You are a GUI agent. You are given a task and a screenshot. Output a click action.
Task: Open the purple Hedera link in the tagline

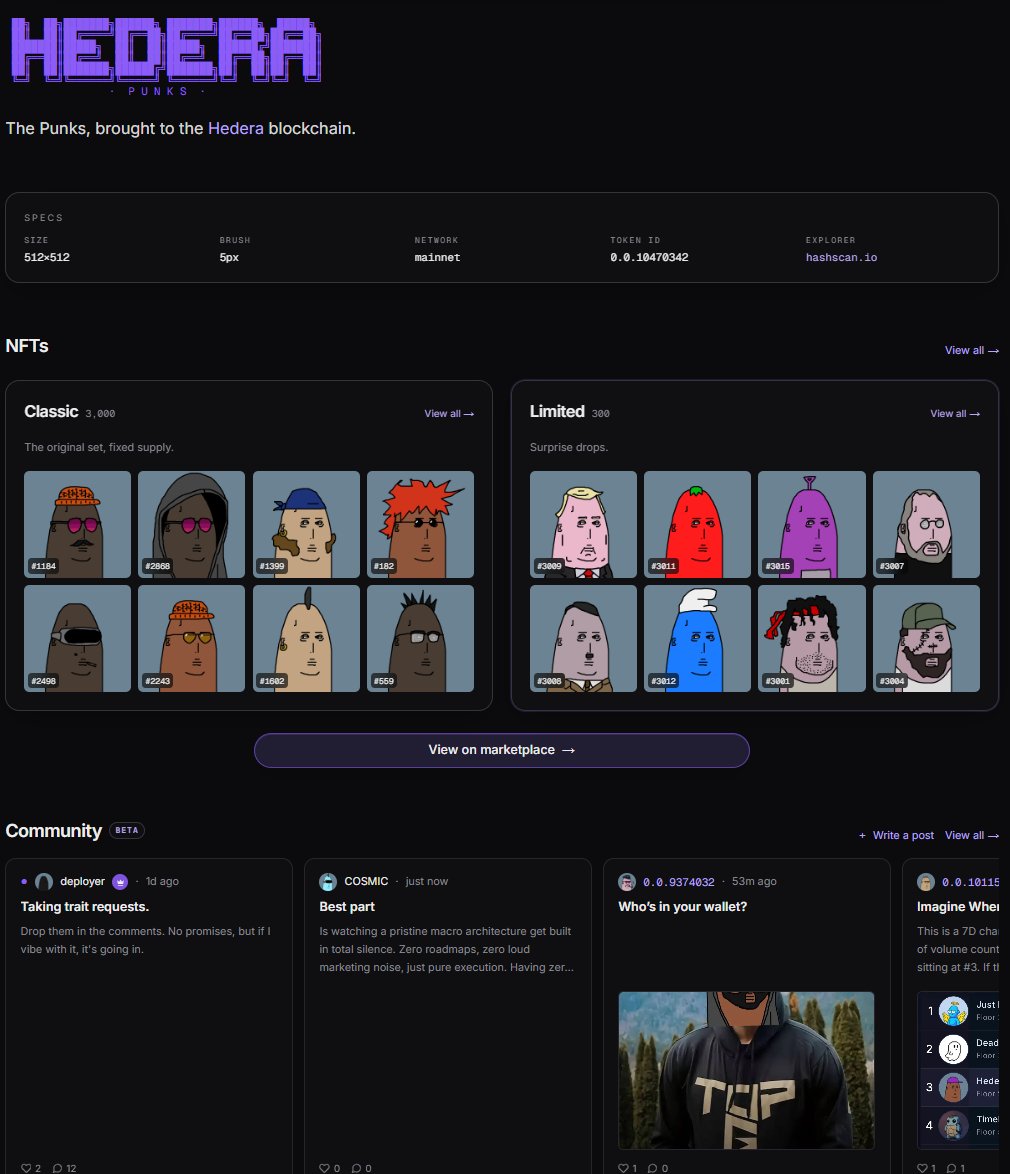click(235, 128)
